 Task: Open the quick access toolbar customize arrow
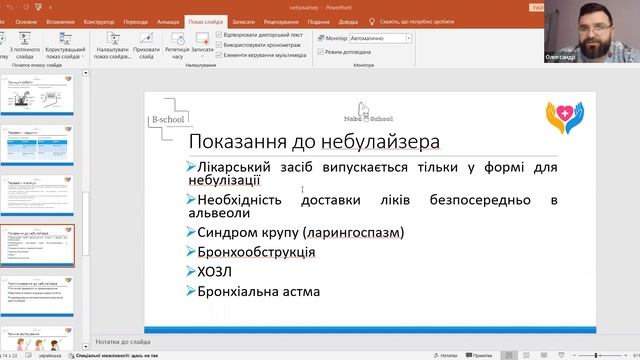click(x=50, y=8)
